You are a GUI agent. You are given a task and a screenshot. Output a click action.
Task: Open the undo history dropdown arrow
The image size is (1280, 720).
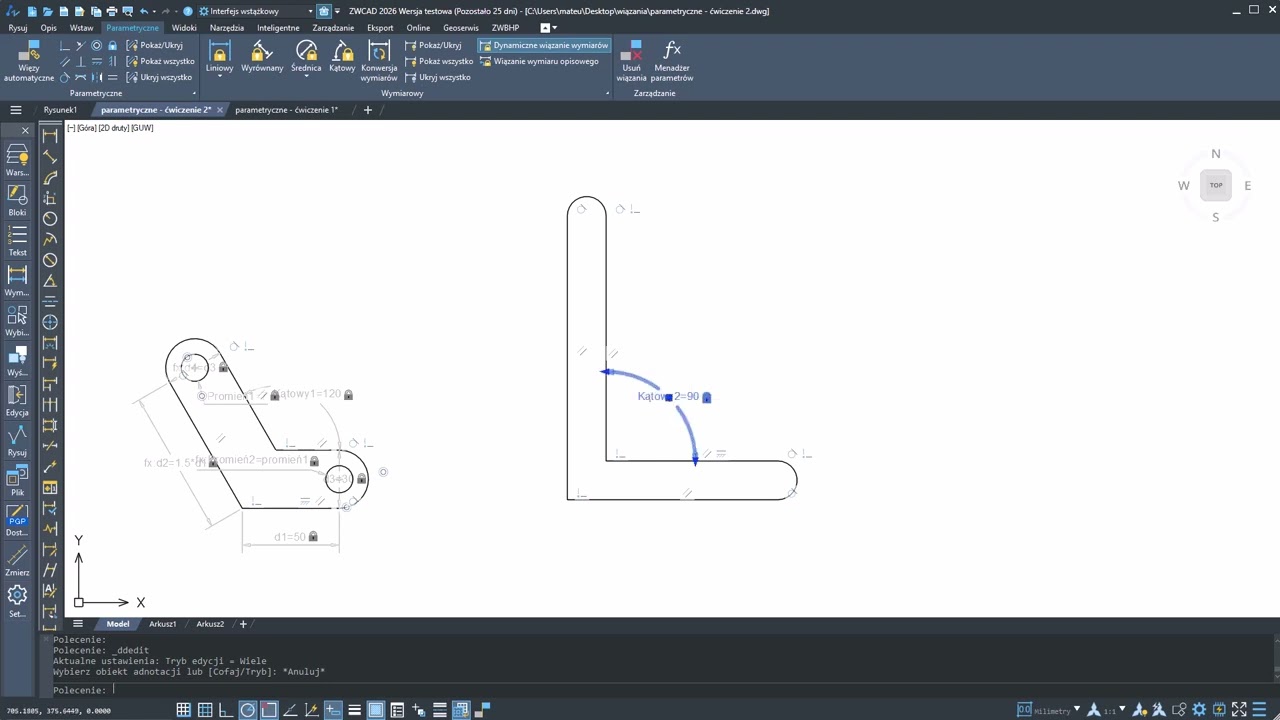coord(154,11)
